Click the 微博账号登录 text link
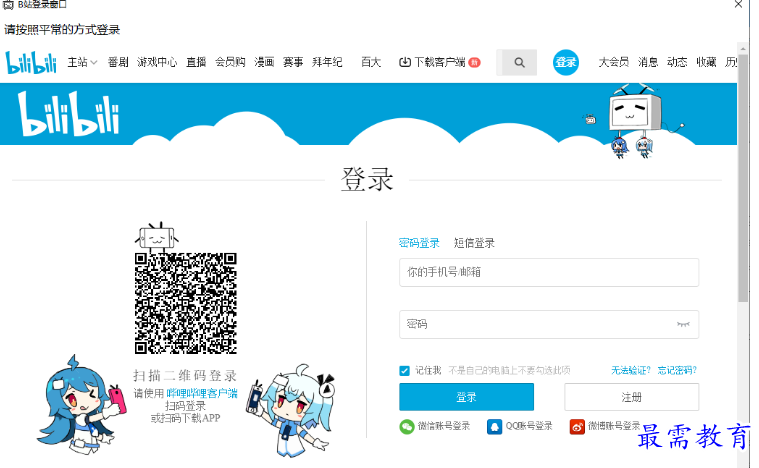Image resolution: width=759 pixels, height=468 pixels. (x=614, y=426)
